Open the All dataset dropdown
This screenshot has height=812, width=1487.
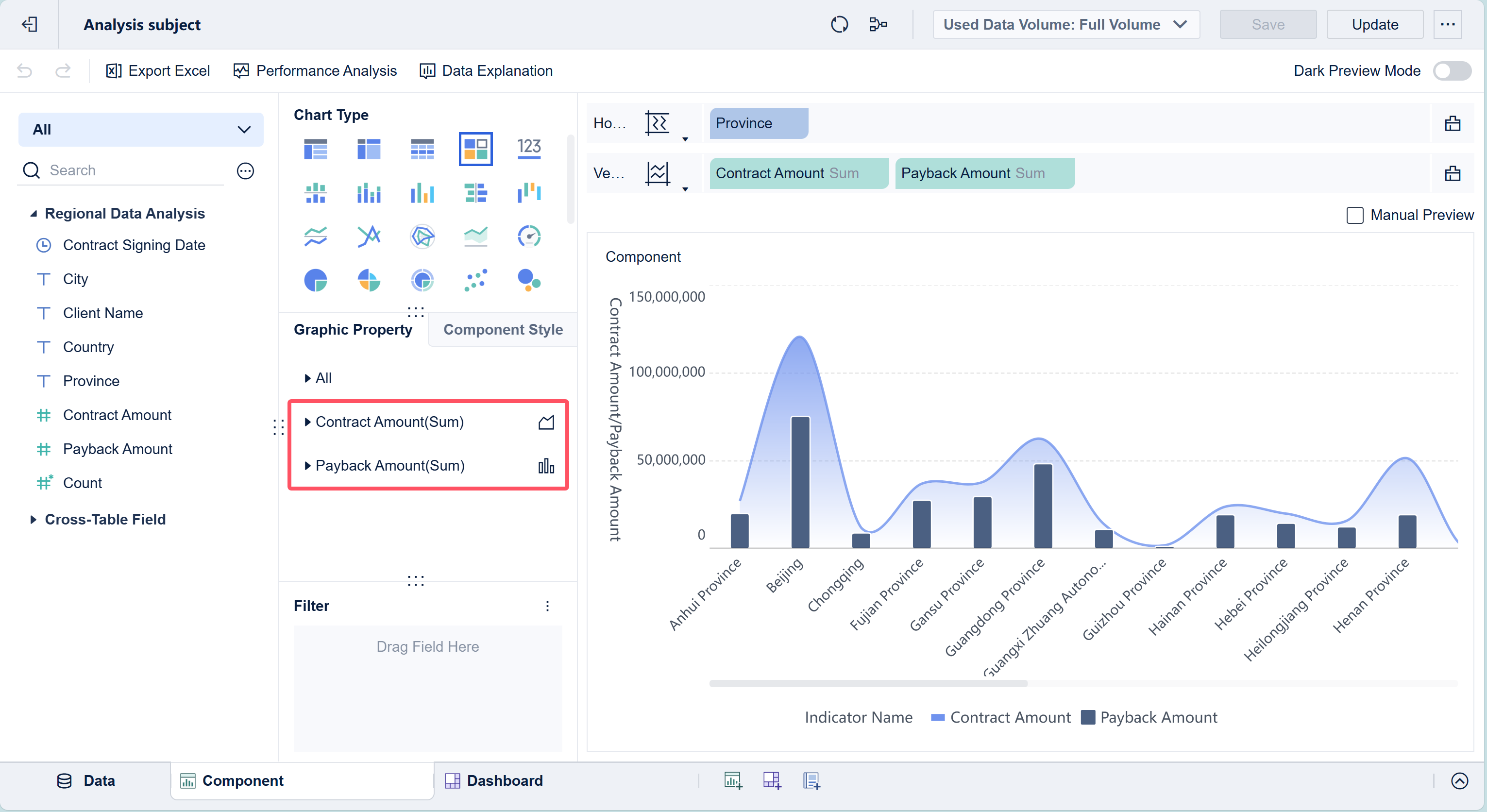[x=141, y=129]
